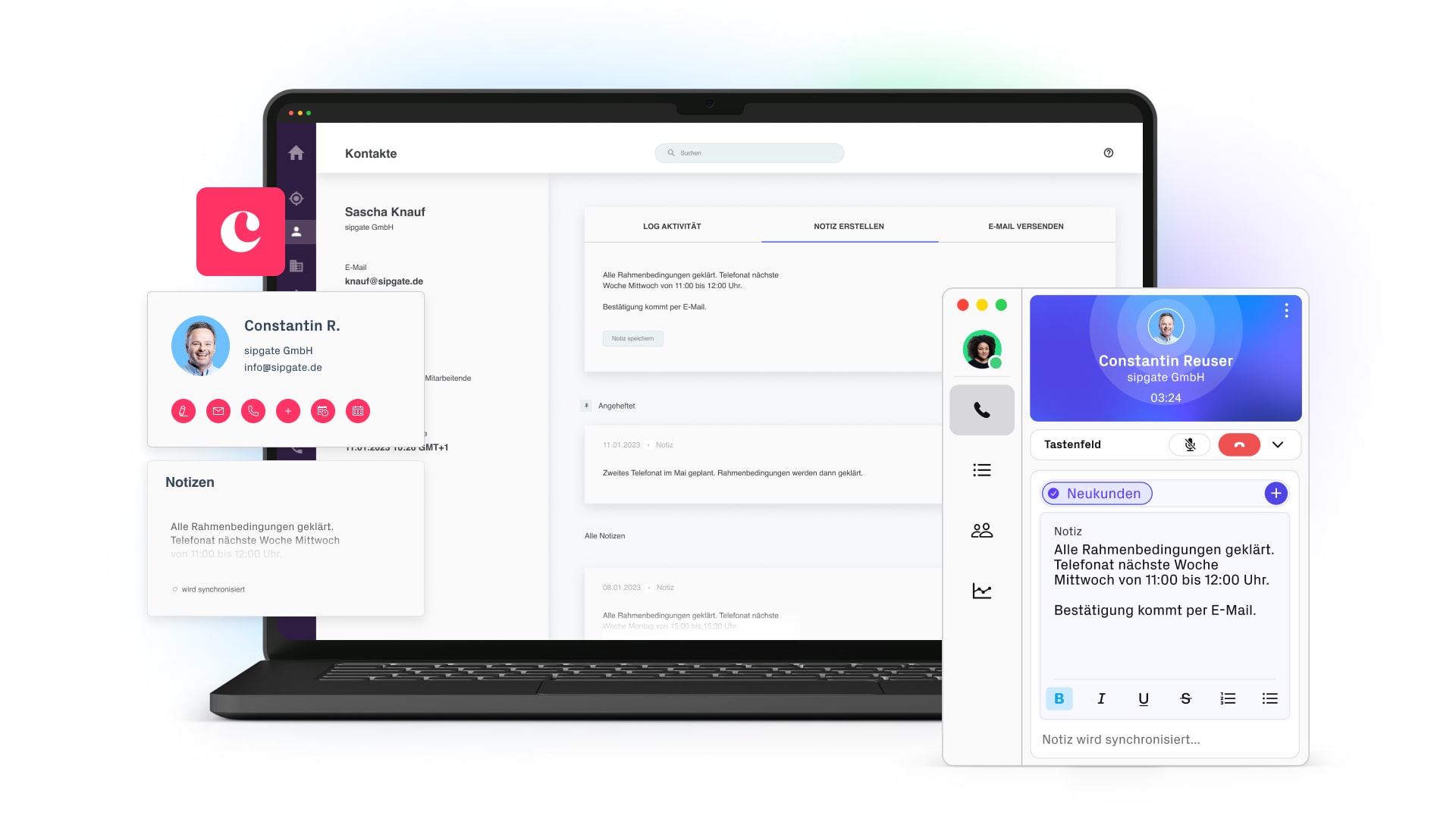Open the statistics chart icon in softphone
The image size is (1456, 819).
coord(982,591)
